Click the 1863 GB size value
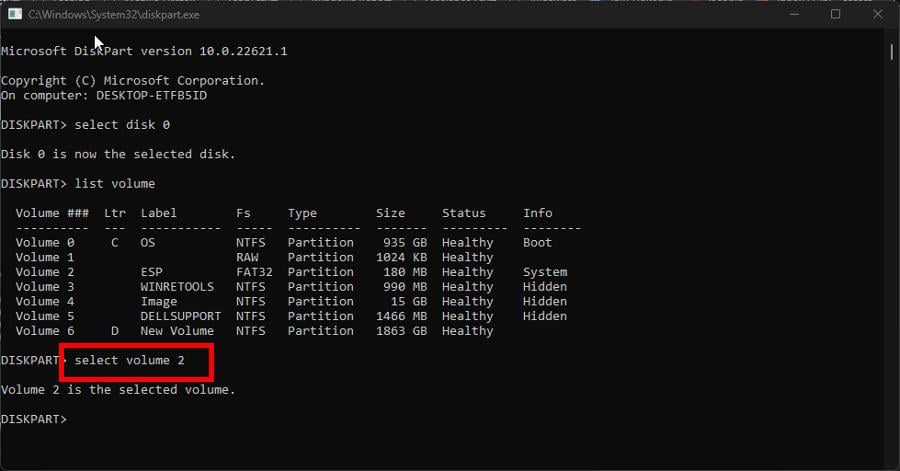Screen dimensions: 900x471 point(401,331)
